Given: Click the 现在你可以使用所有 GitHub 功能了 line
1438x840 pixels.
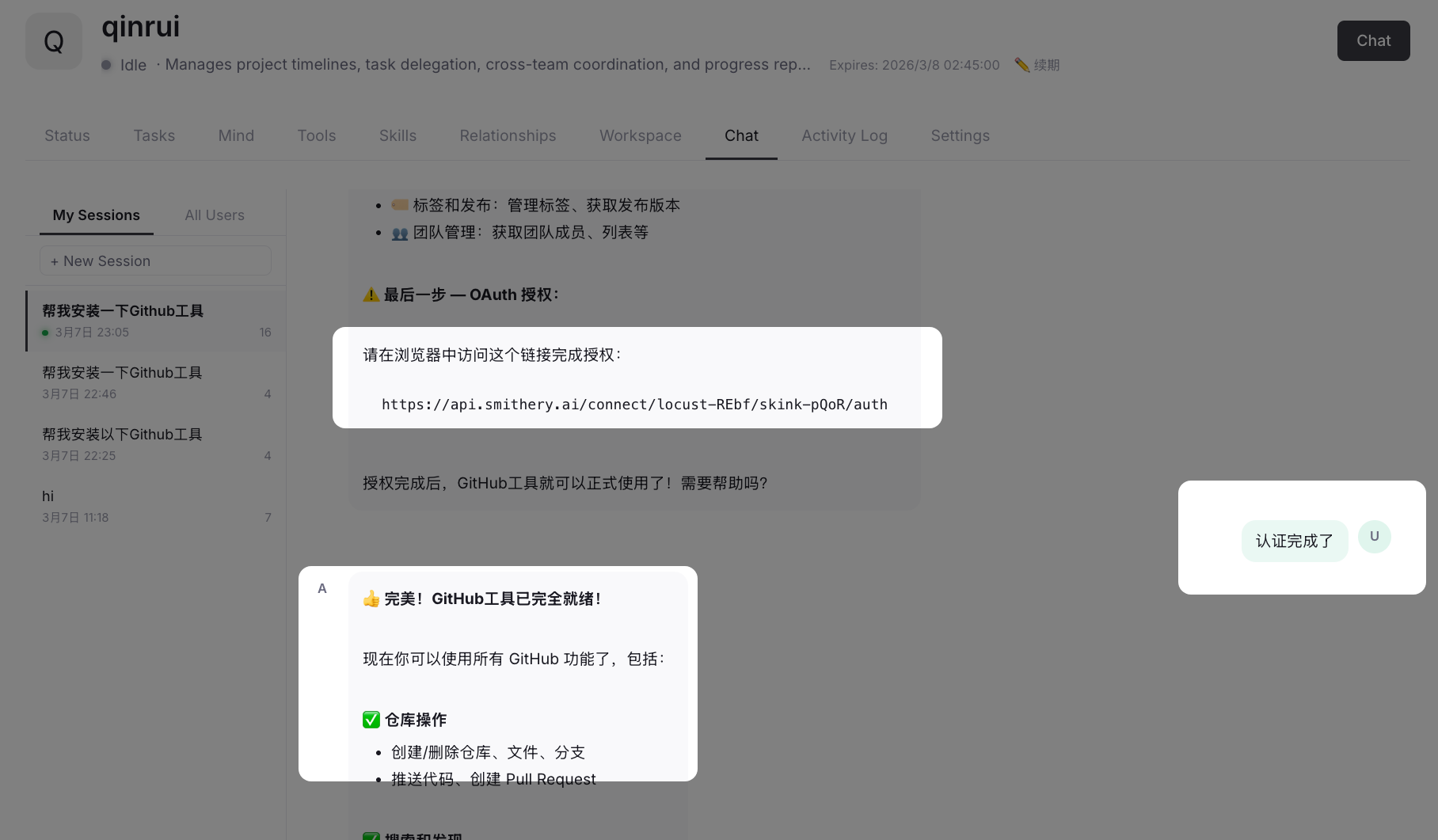Looking at the screenshot, I should coord(514,659).
